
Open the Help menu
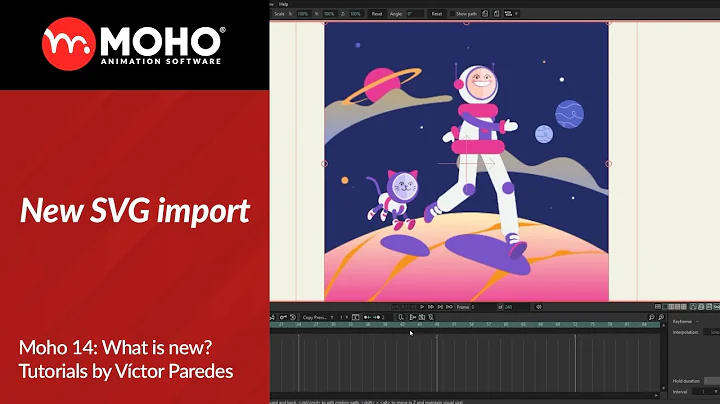(283, 4)
